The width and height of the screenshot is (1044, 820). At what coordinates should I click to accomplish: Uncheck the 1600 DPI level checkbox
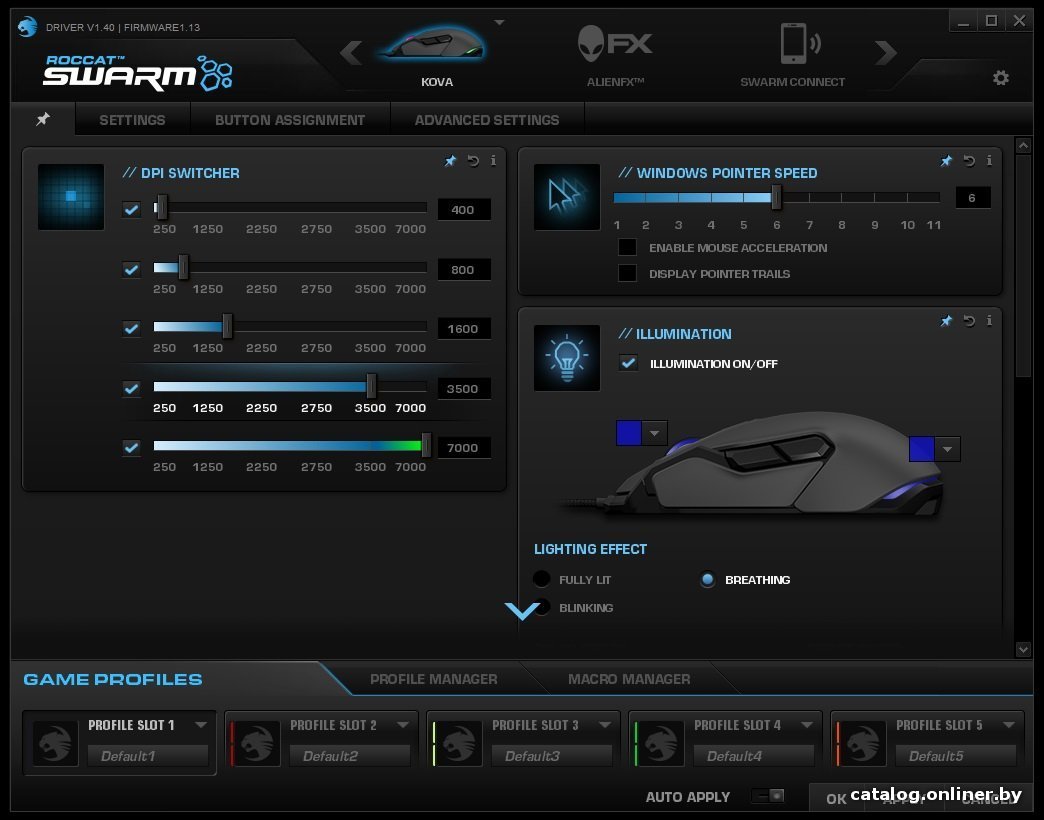[x=131, y=328]
